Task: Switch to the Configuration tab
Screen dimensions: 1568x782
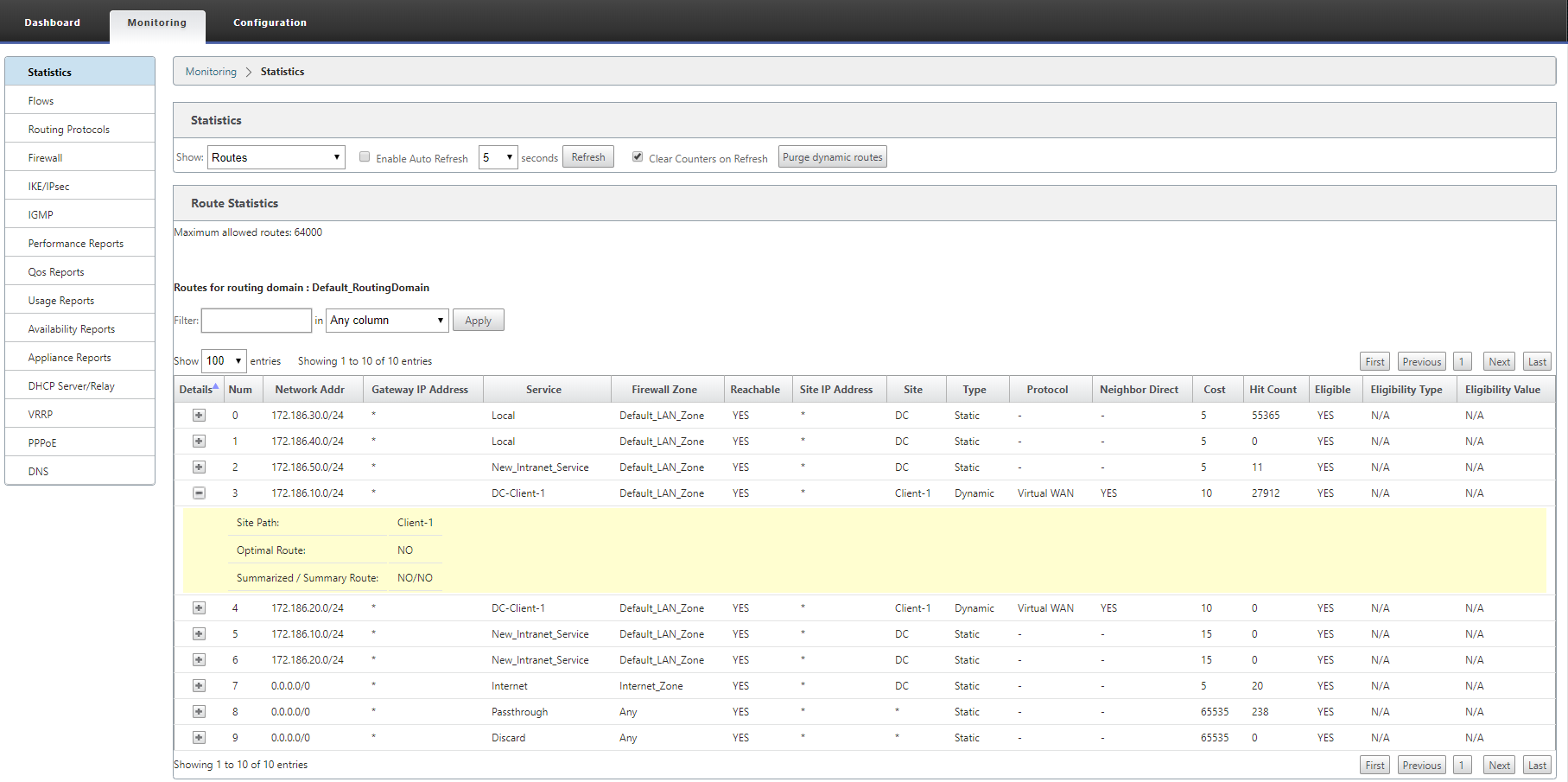Action: pos(270,22)
